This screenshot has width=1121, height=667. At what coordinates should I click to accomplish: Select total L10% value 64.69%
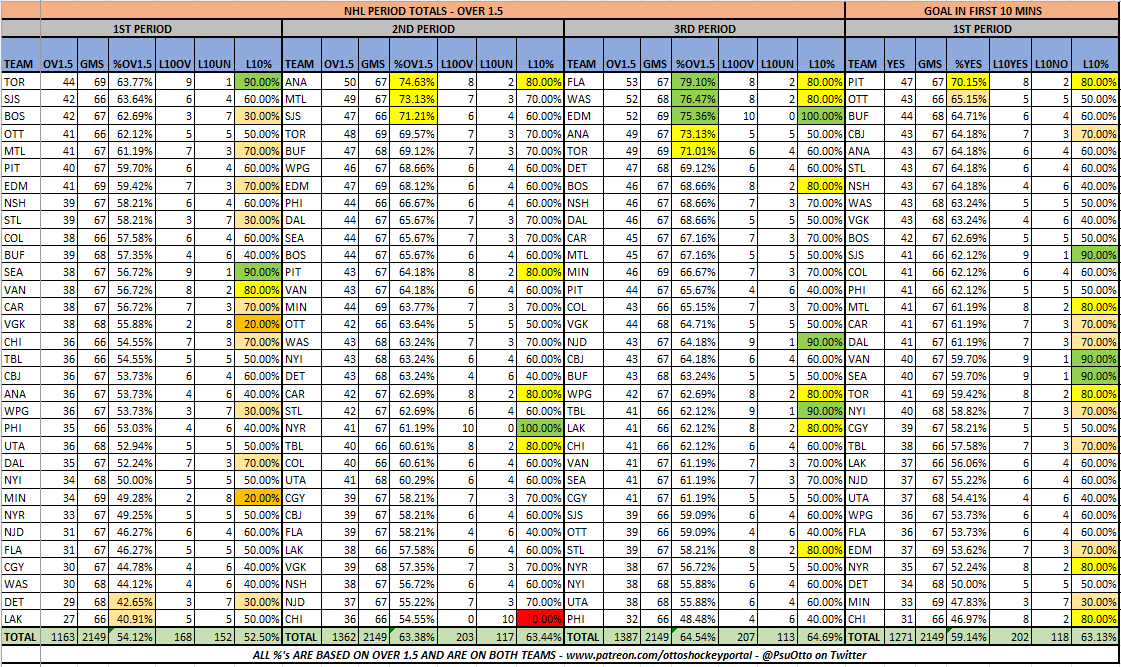pos(821,636)
